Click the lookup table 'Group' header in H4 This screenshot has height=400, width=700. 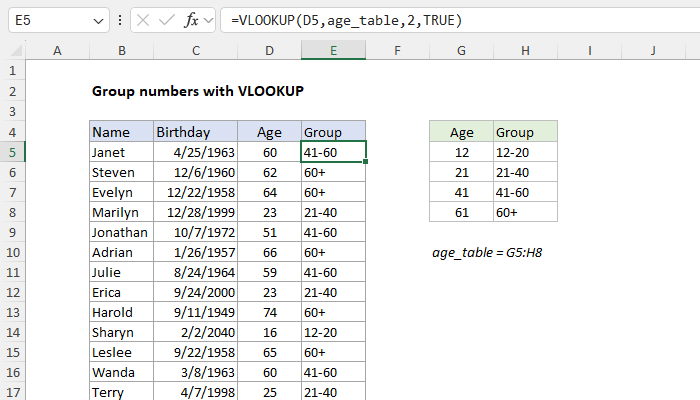click(525, 132)
